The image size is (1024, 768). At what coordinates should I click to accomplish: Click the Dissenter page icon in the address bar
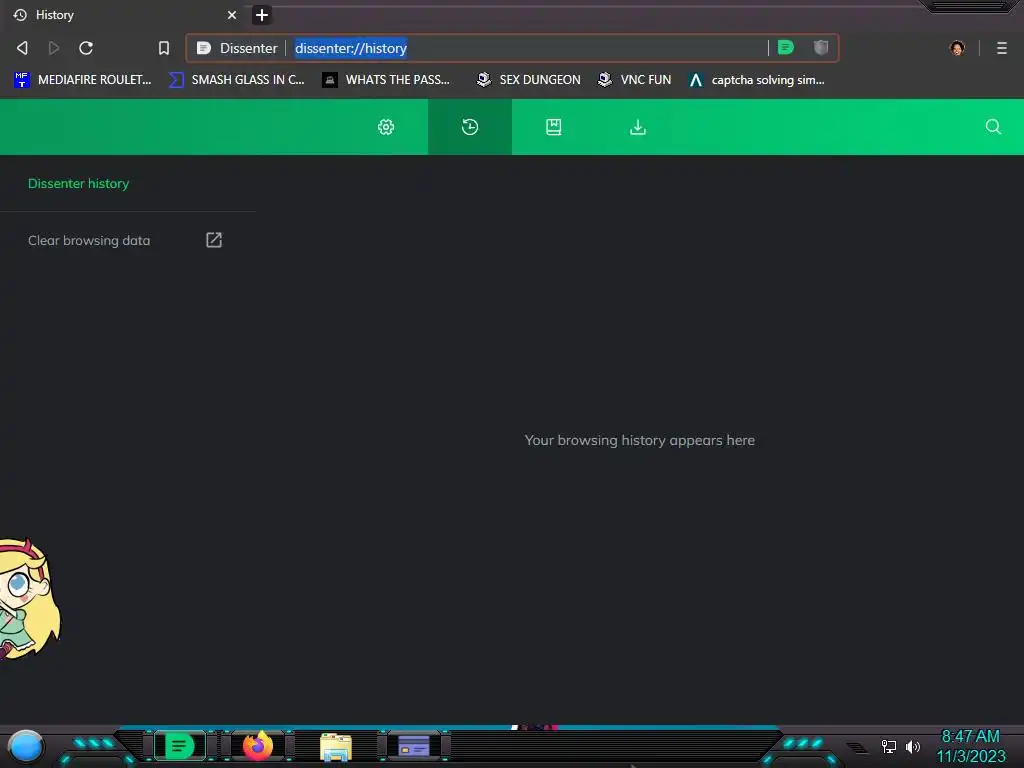click(x=204, y=48)
